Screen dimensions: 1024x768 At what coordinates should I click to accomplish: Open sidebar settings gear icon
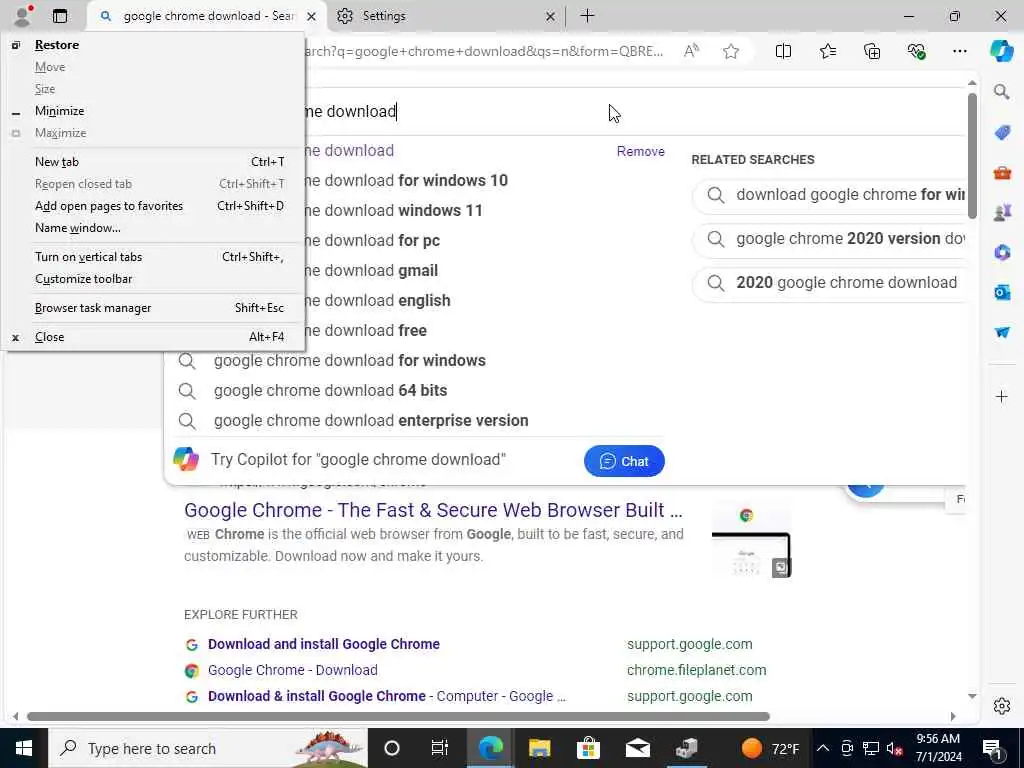[1002, 706]
